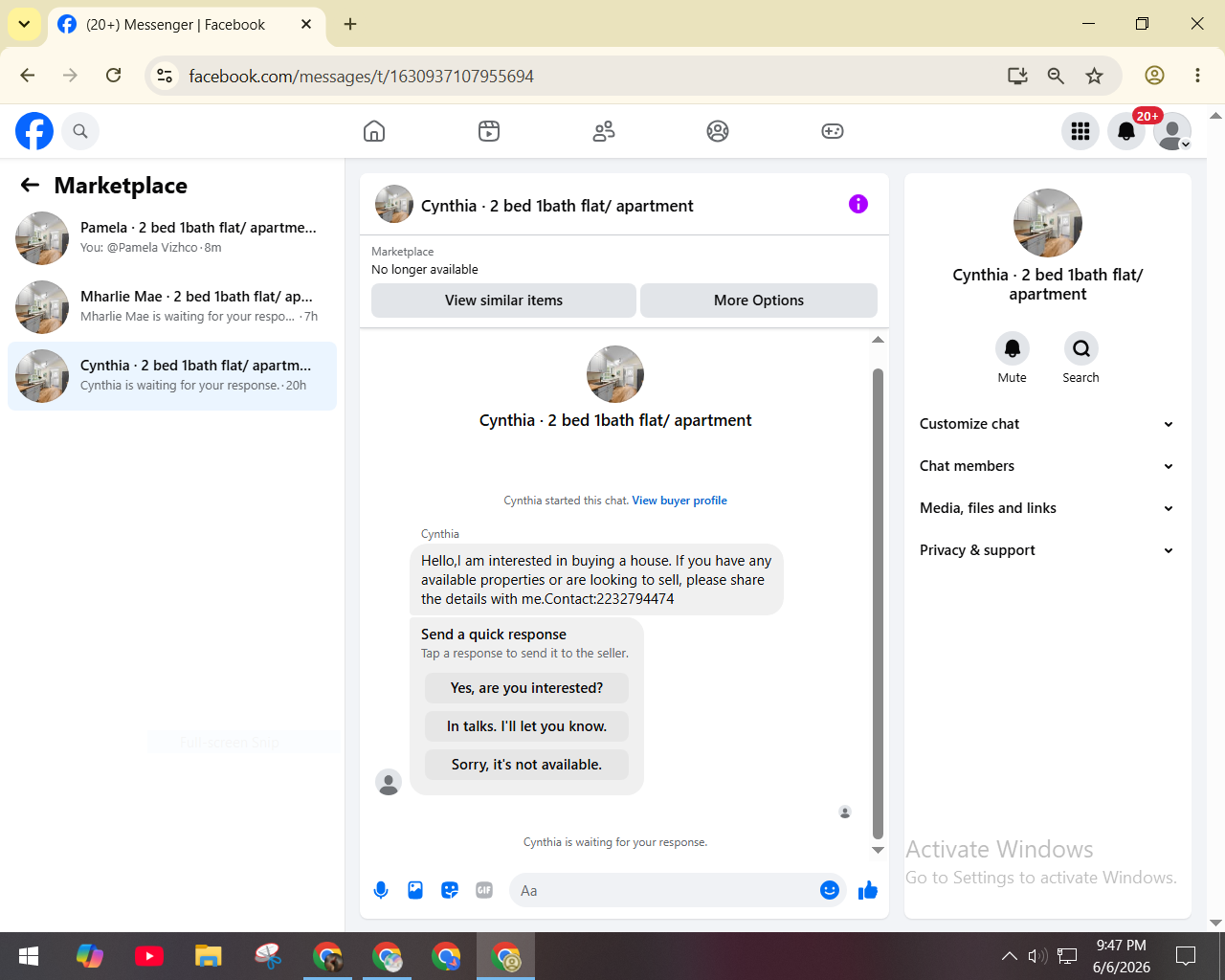Click the chat vertical scrollbar thumb
This screenshot has height=980, width=1225.
[878, 604]
